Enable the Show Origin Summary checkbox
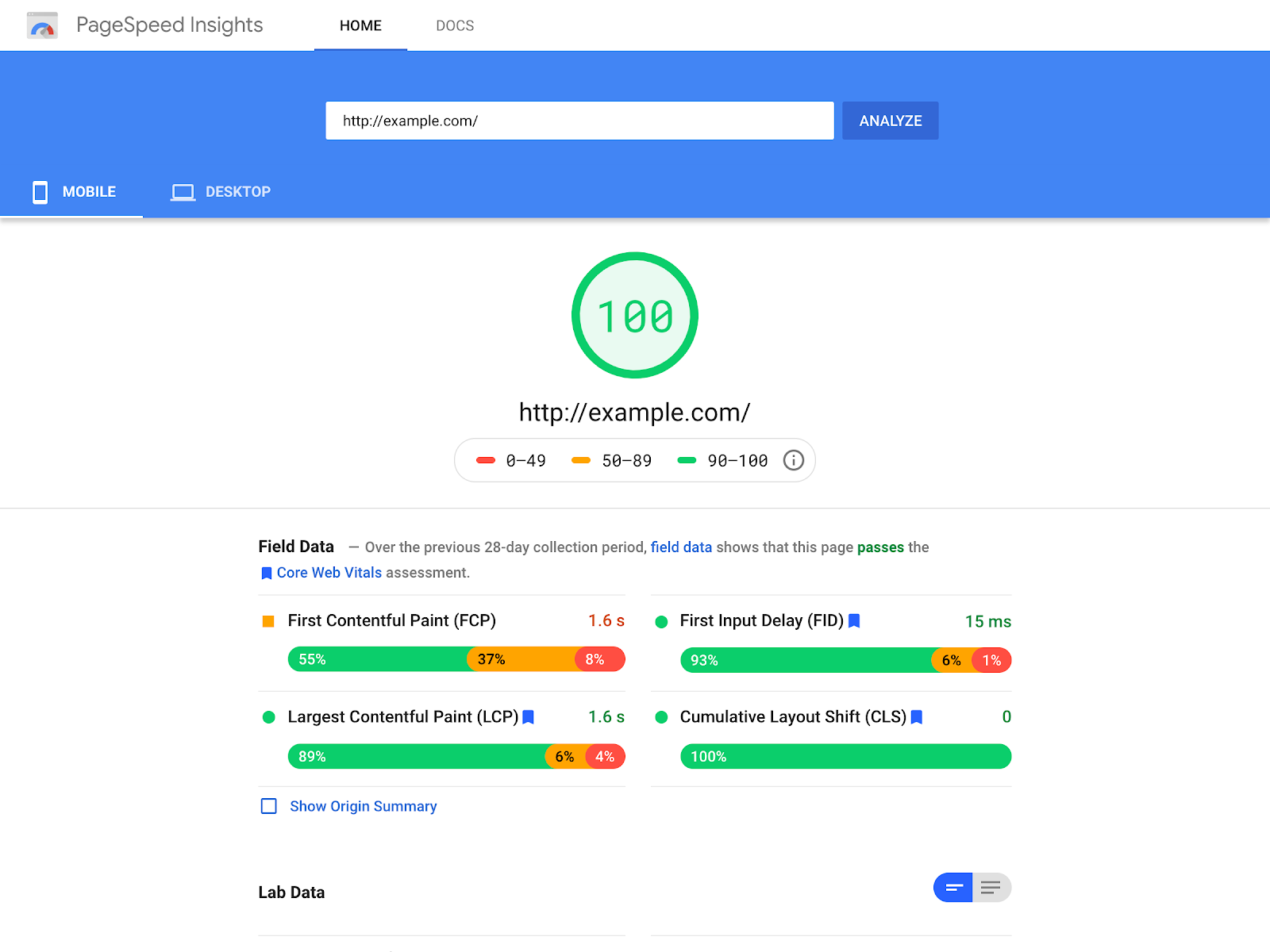This screenshot has height=952, width=1270. pos(269,806)
